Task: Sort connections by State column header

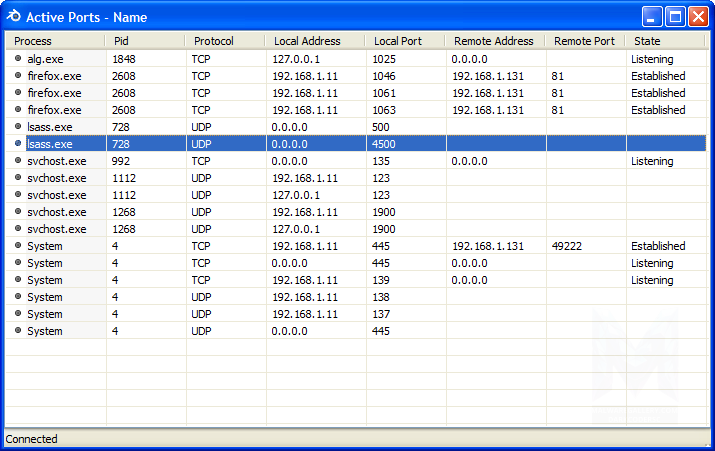Action: click(x=666, y=41)
